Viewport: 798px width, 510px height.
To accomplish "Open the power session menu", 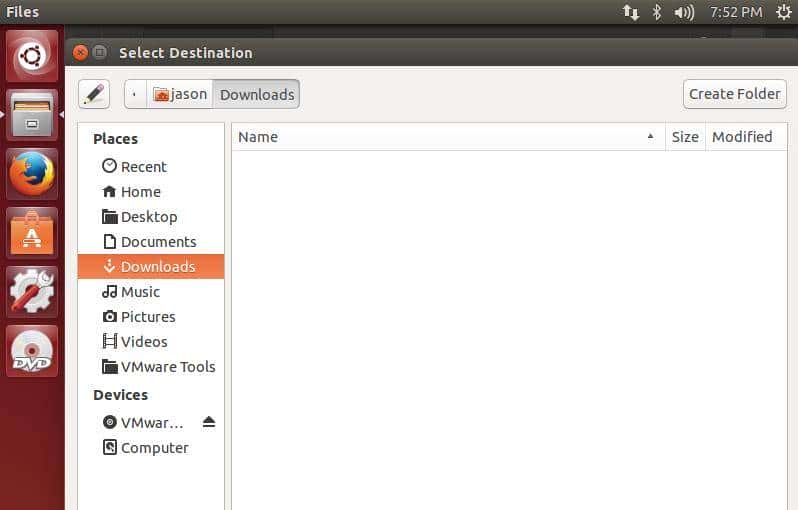I will [x=784, y=12].
